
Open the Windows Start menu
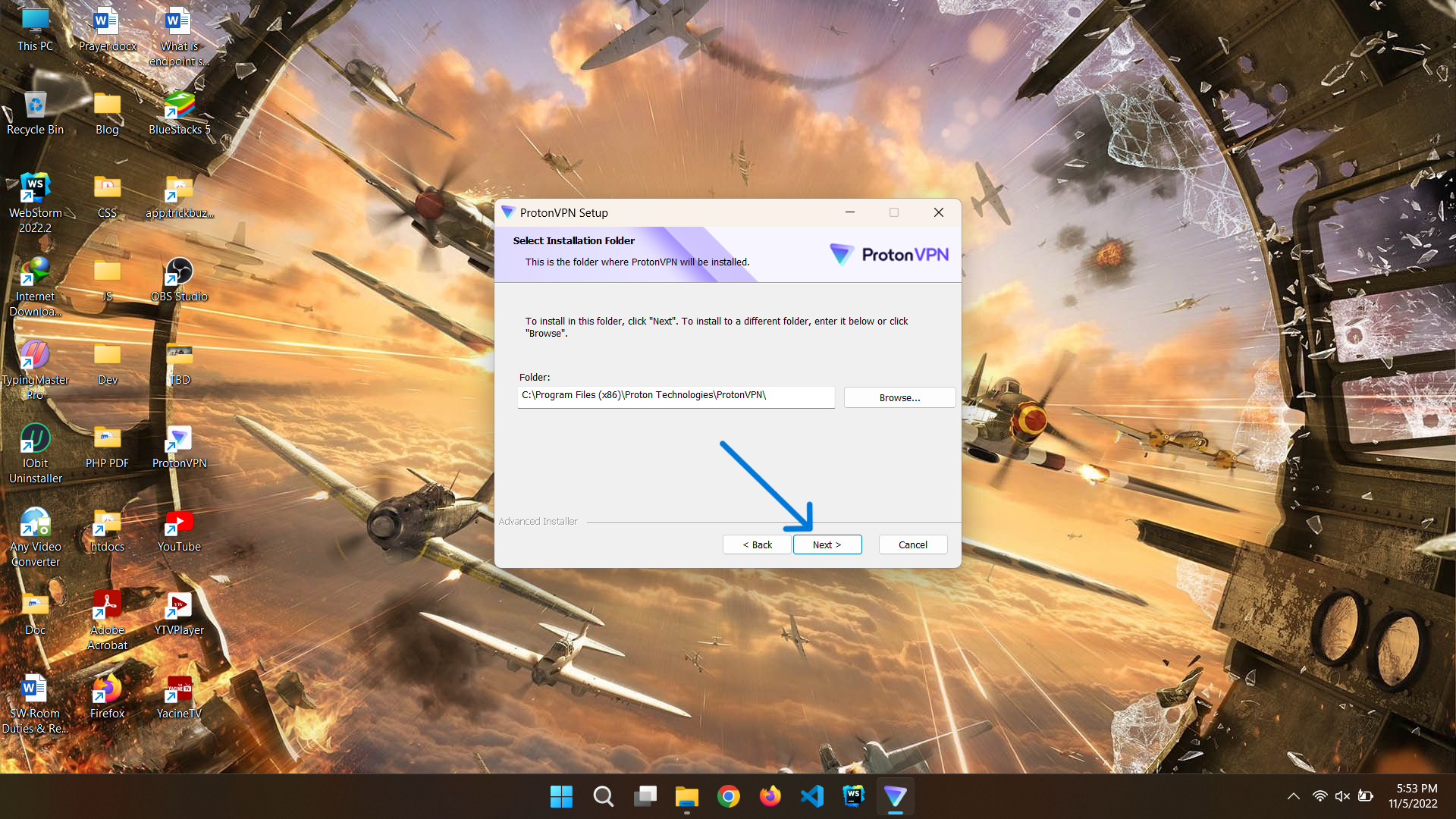(x=561, y=796)
